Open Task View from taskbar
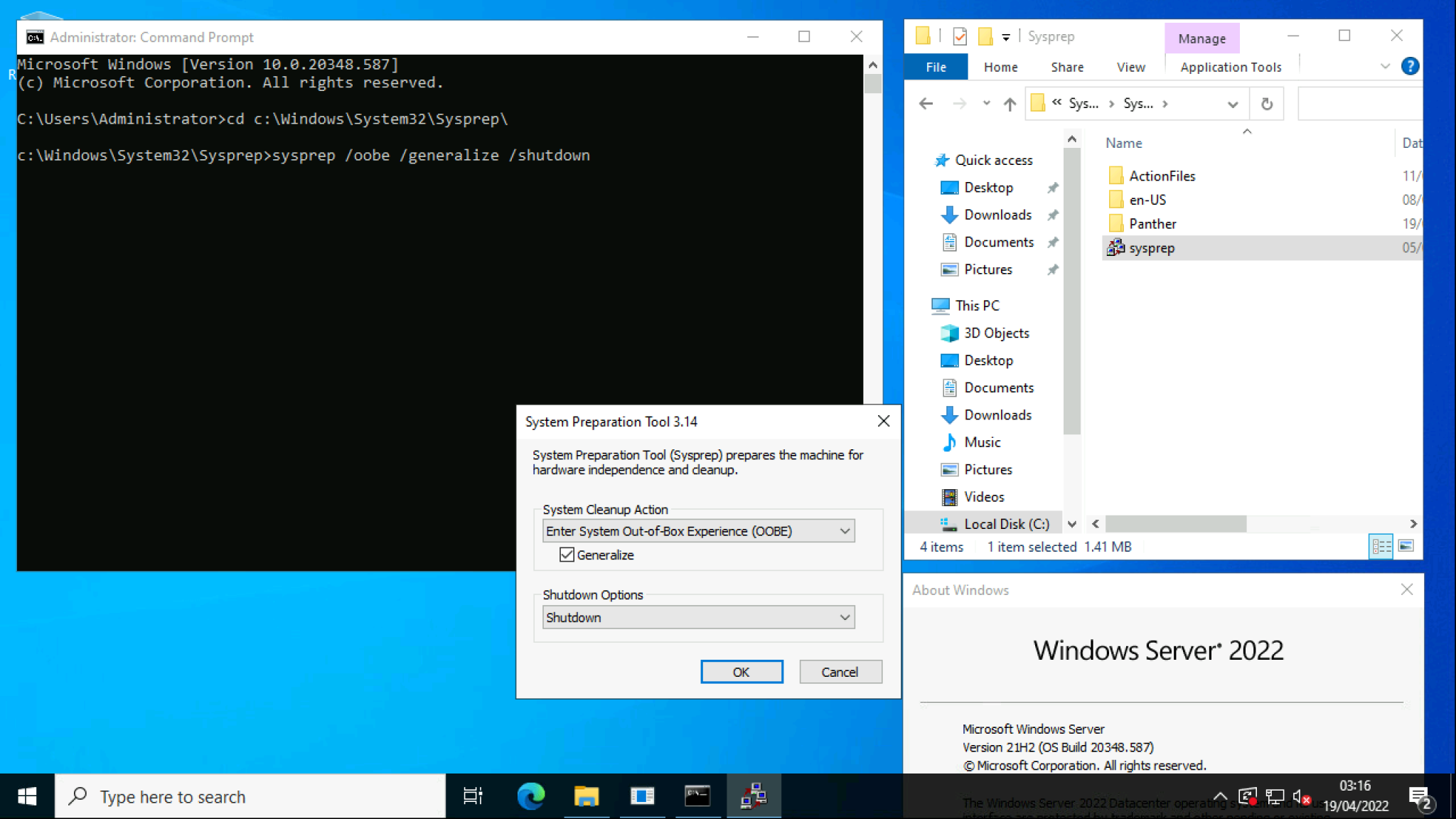The image size is (1456, 819). point(472,796)
